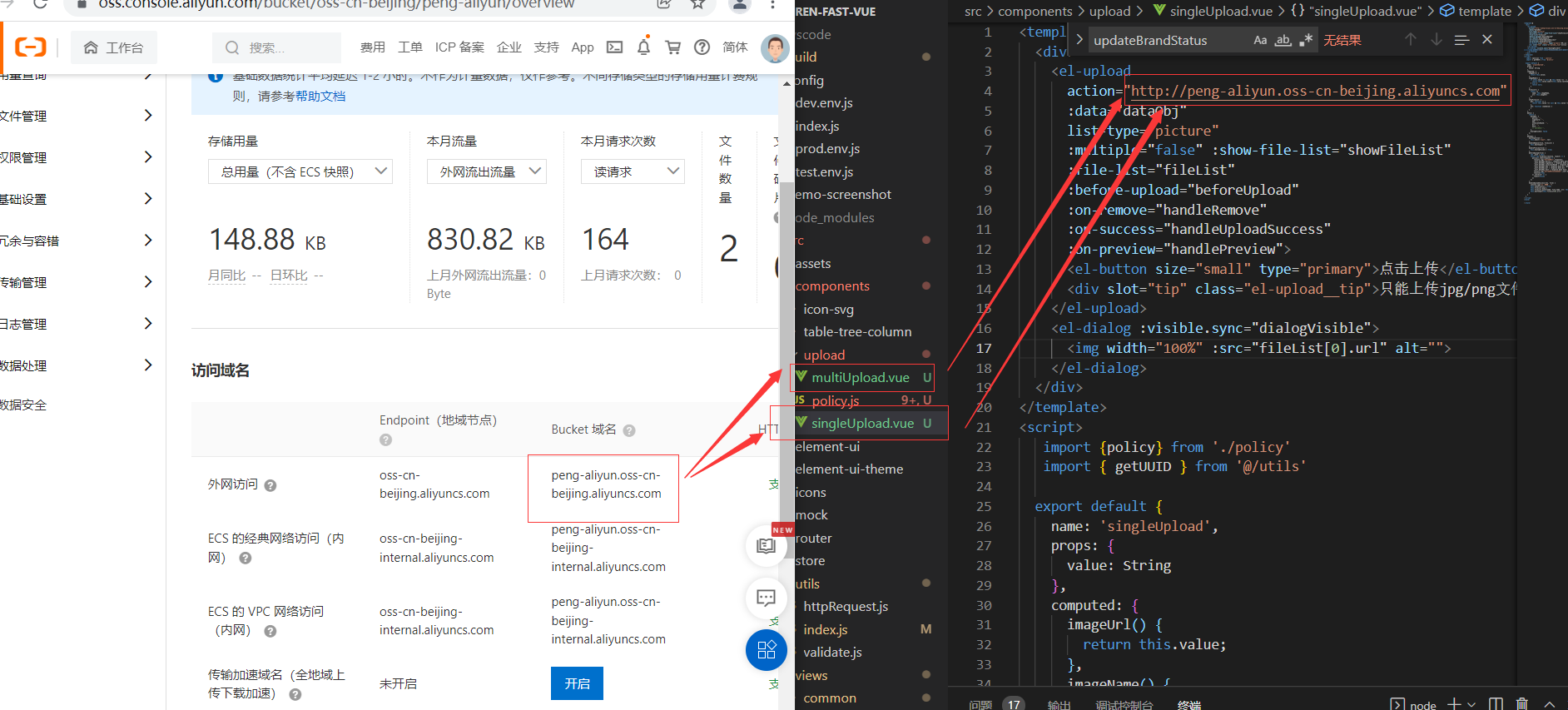Click 开启 transfer acceleration button
Image resolution: width=1568 pixels, height=710 pixels.
pyautogui.click(x=577, y=683)
